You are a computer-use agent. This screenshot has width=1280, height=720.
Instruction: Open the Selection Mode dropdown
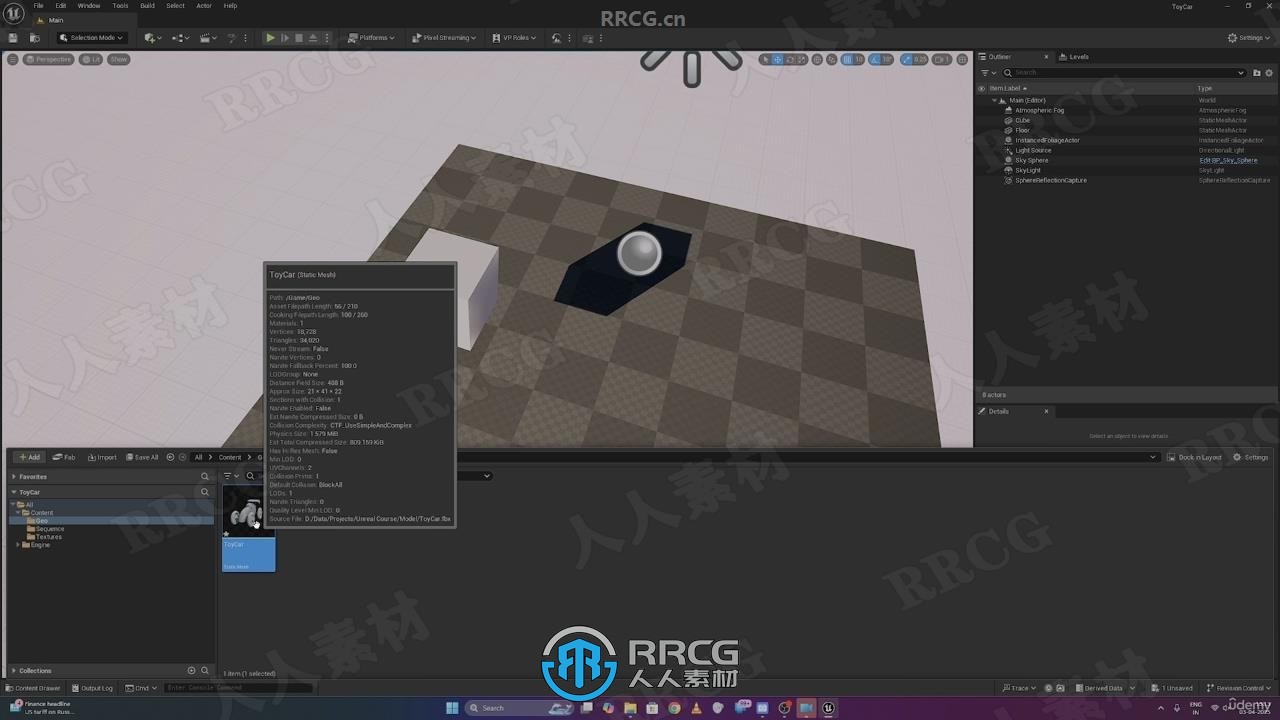pos(91,38)
